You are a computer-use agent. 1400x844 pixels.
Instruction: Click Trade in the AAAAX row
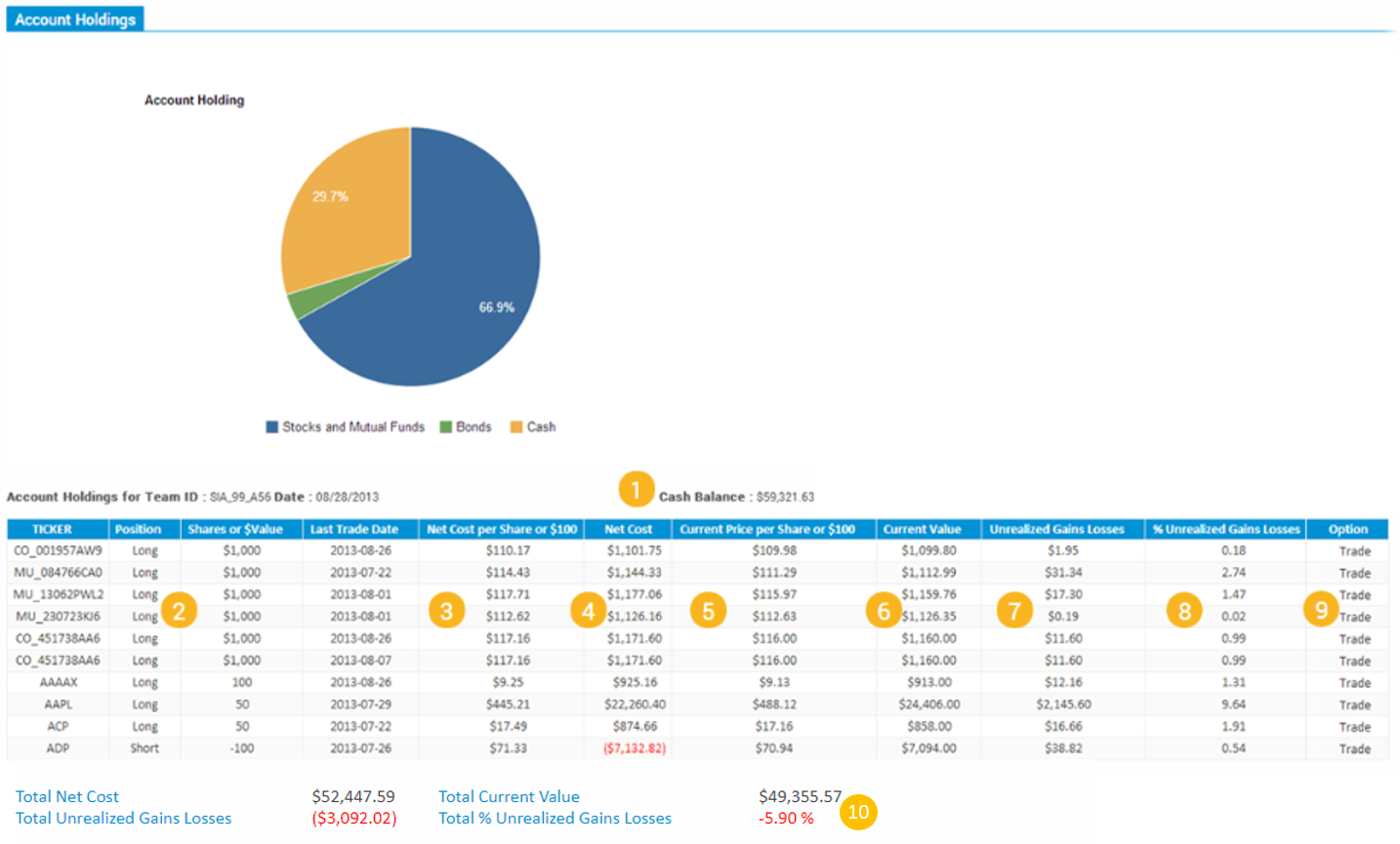click(1355, 683)
